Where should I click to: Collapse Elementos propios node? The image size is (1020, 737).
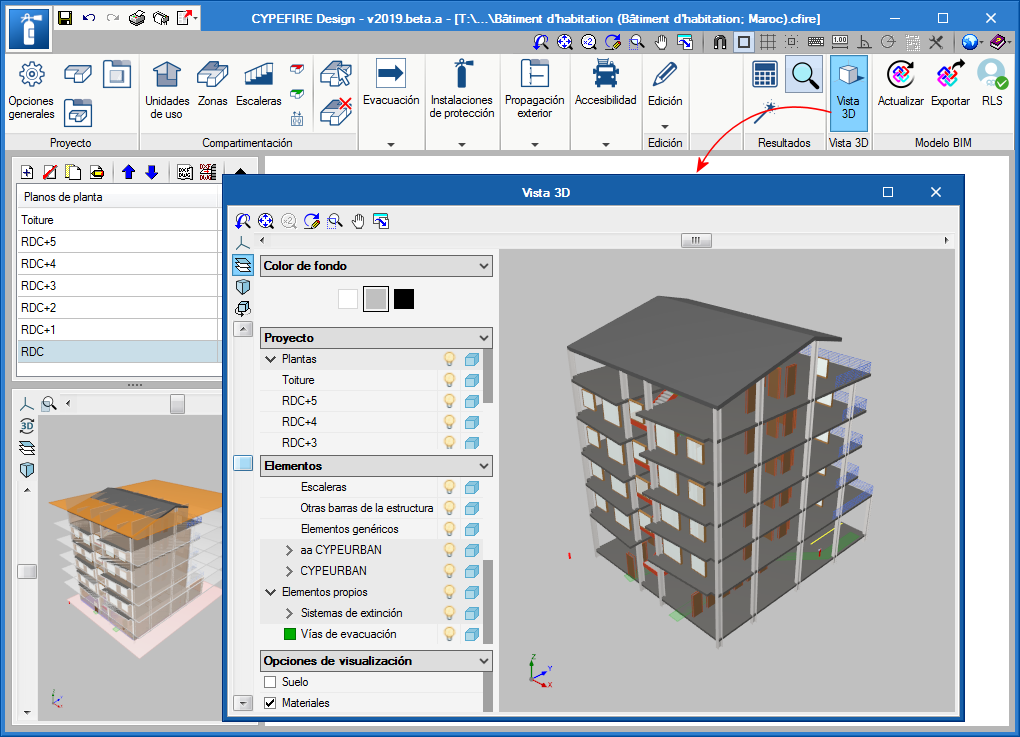pyautogui.click(x=271, y=592)
